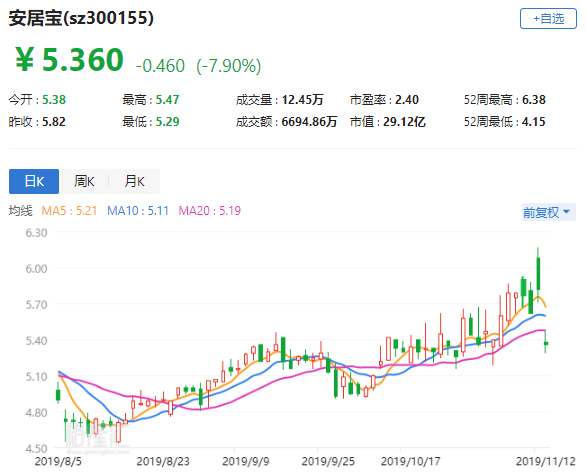Click the 4.80 y-axis label
This screenshot has height=472, width=587.
(36, 413)
